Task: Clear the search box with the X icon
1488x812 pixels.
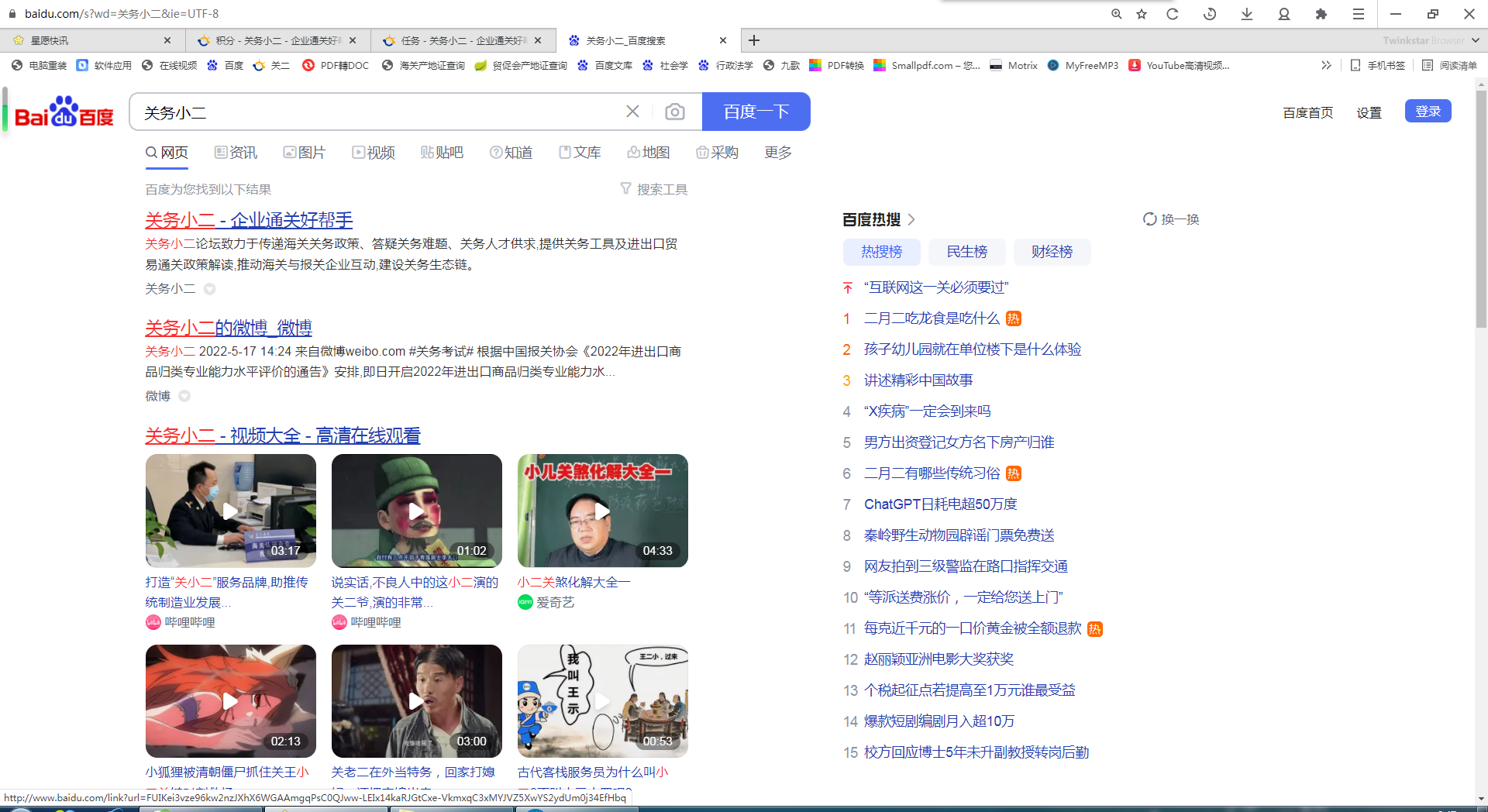Action: tap(632, 112)
